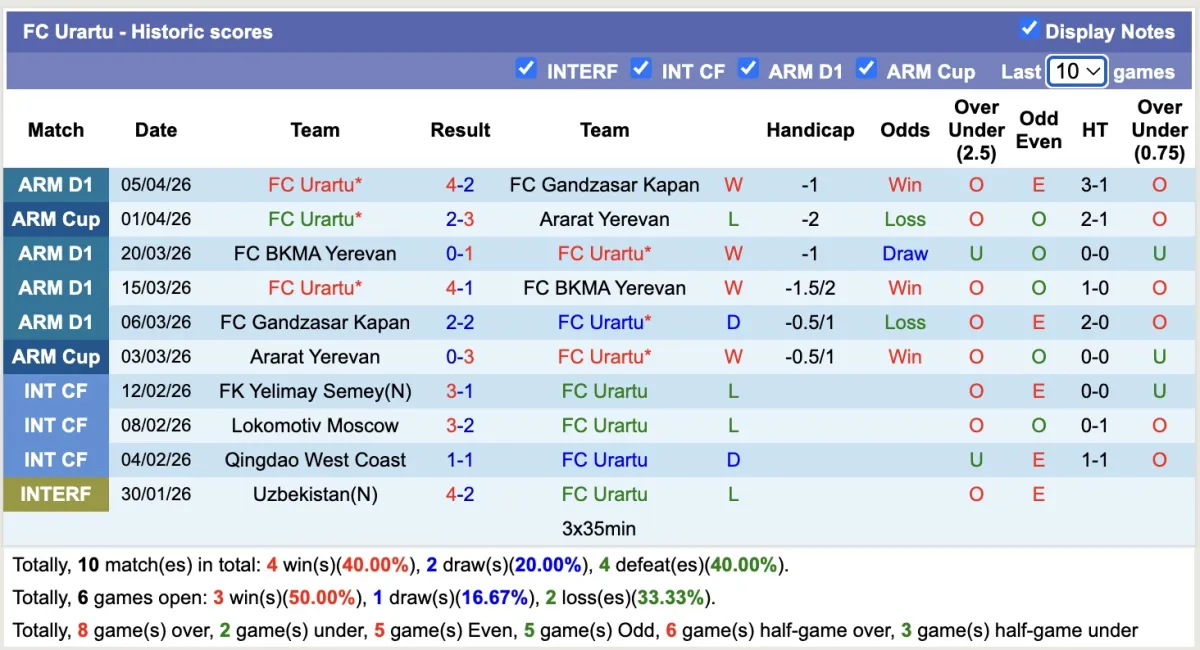Select Qingdao West Coast team link
The height and width of the screenshot is (650, 1200).
(315, 460)
